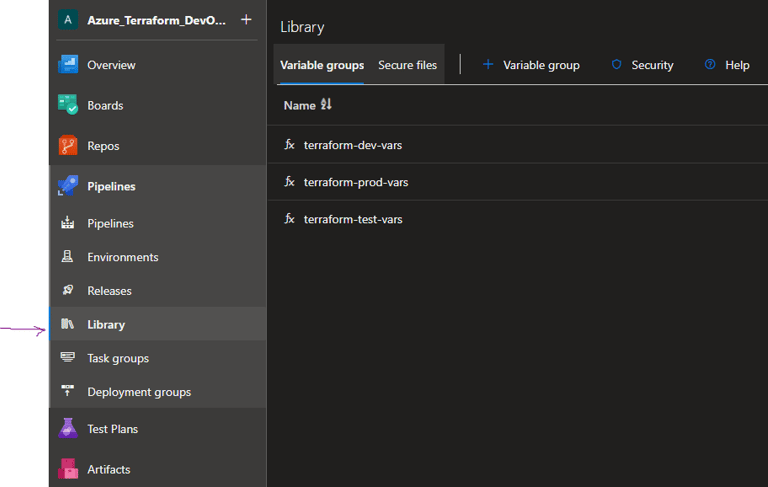
Task: Click the Releases icon
Action: [68, 291]
